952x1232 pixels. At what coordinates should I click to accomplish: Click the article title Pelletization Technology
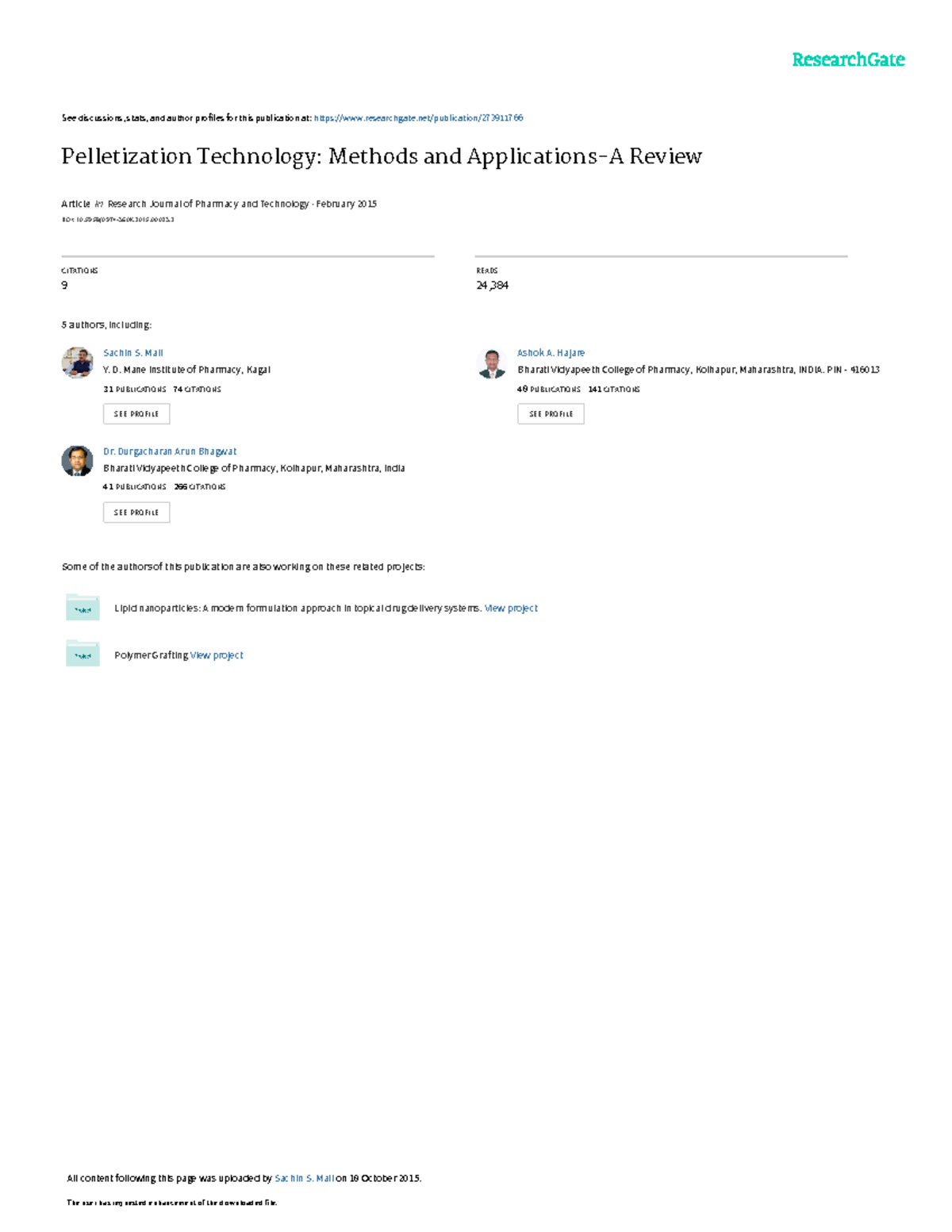[x=381, y=156]
